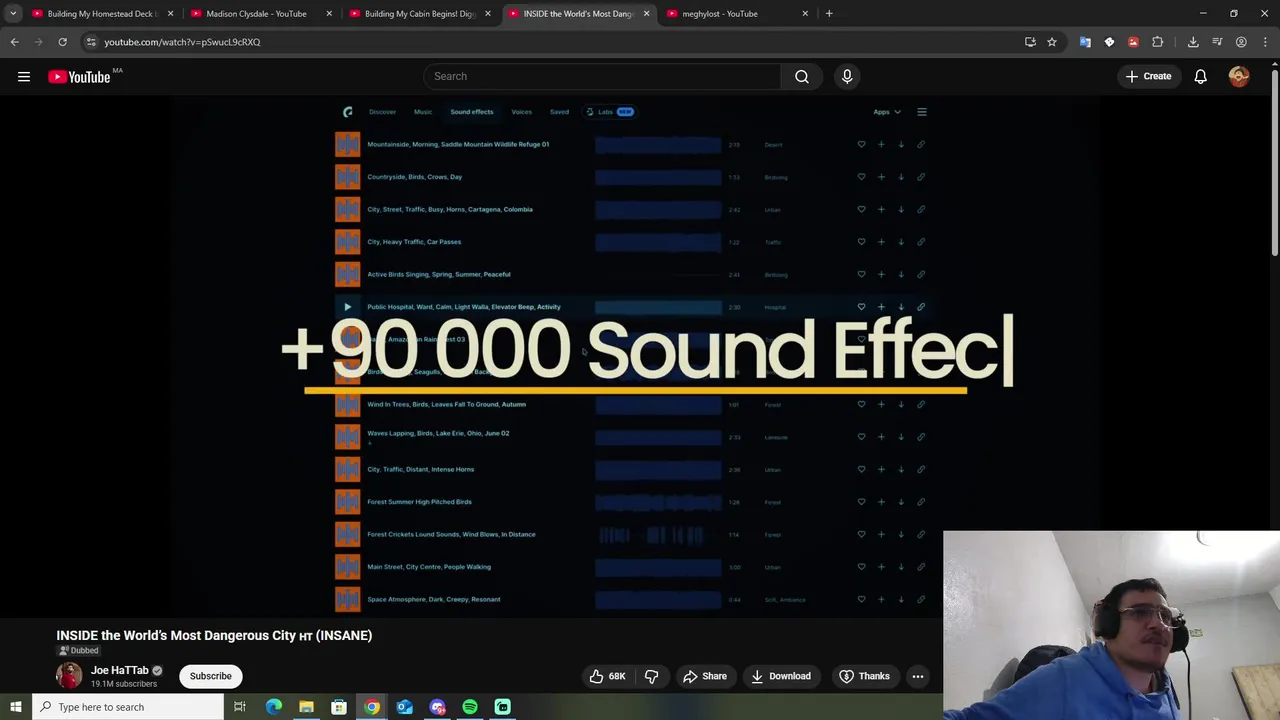1280x720 pixels.
Task: Open Chrome's three-dot menu
Action: coord(1265,42)
